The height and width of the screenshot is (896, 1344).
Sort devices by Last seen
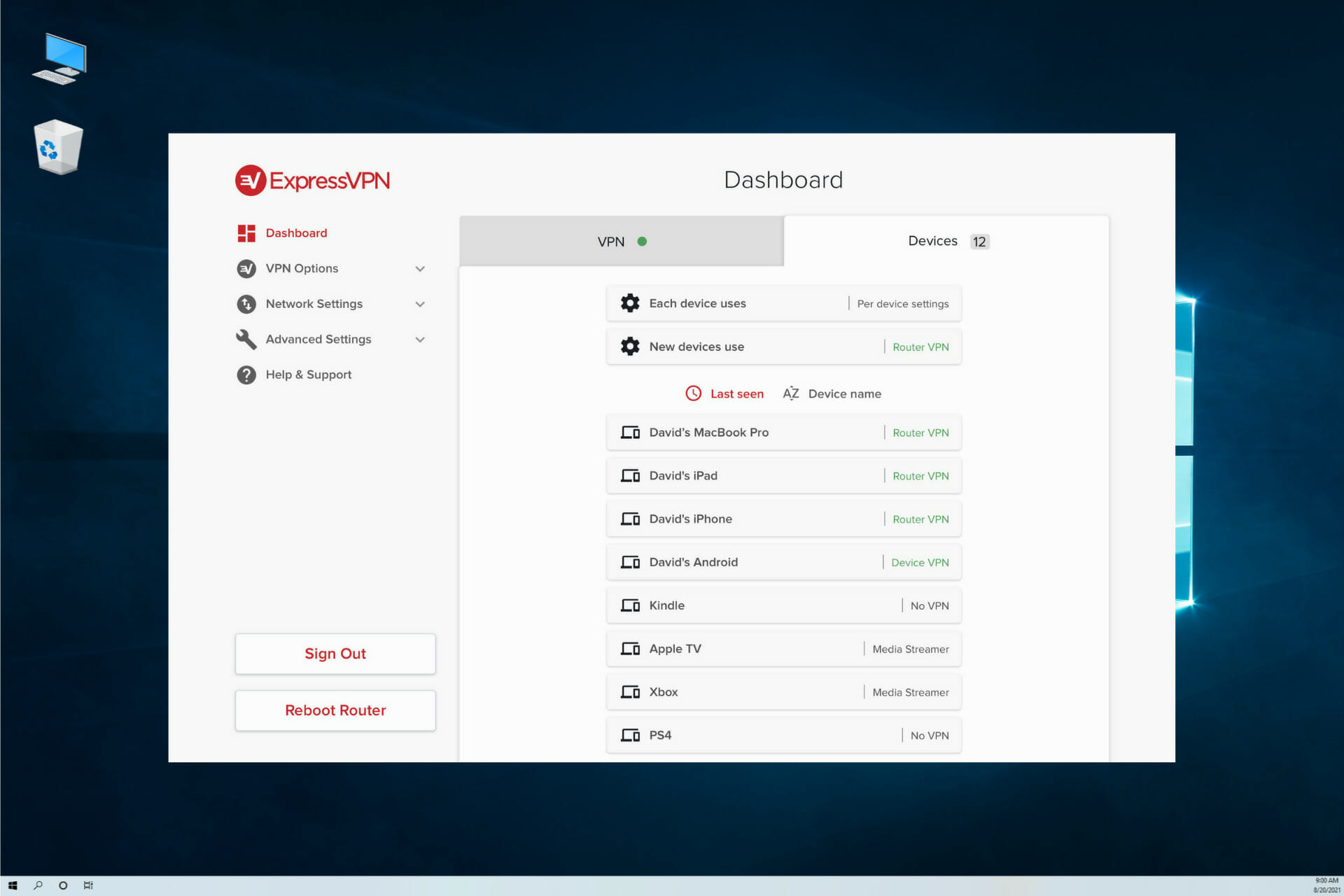pyautogui.click(x=736, y=394)
